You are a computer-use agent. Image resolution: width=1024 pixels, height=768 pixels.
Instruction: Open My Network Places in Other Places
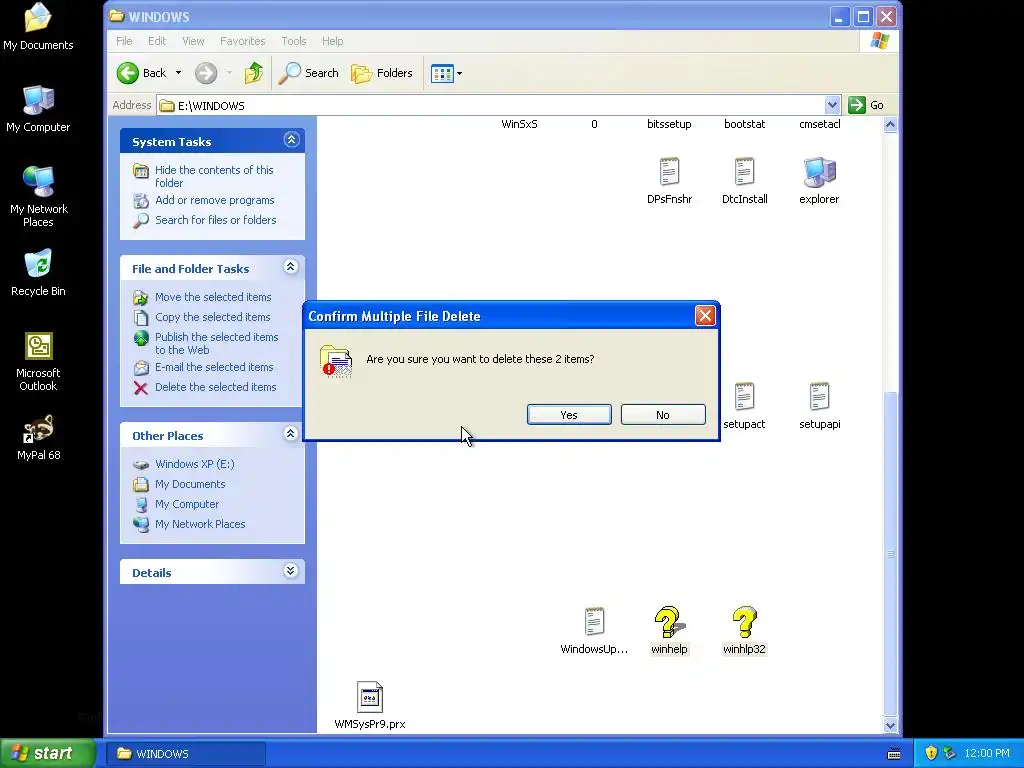(200, 524)
